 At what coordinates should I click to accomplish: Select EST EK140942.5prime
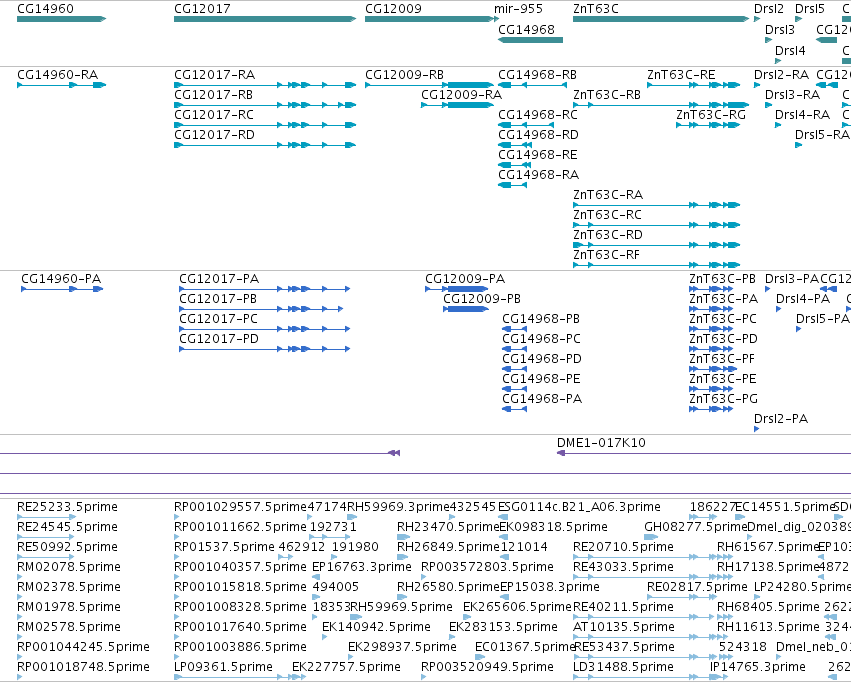pos(376,627)
